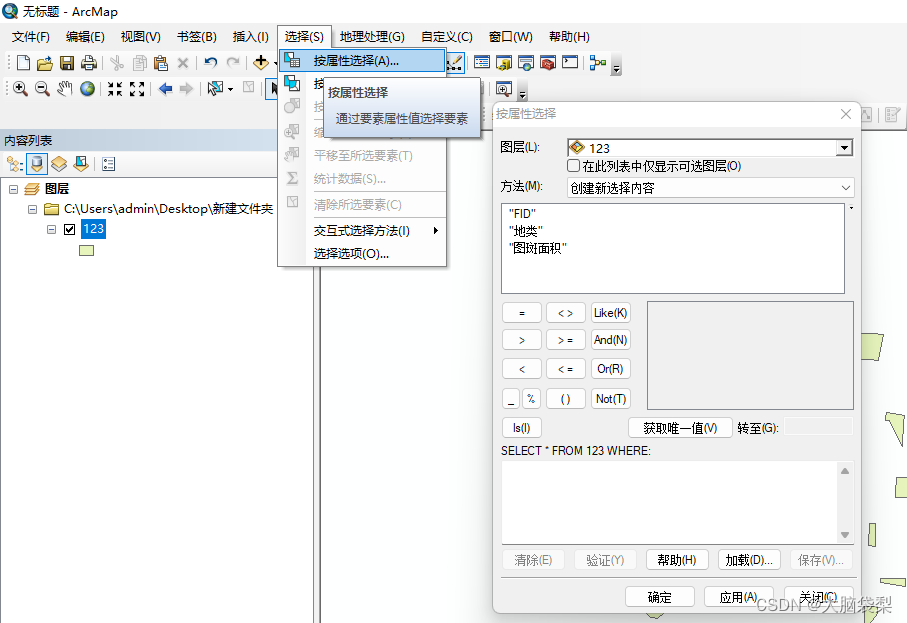
Task: Insert the Like(K) operator
Action: pyautogui.click(x=610, y=313)
